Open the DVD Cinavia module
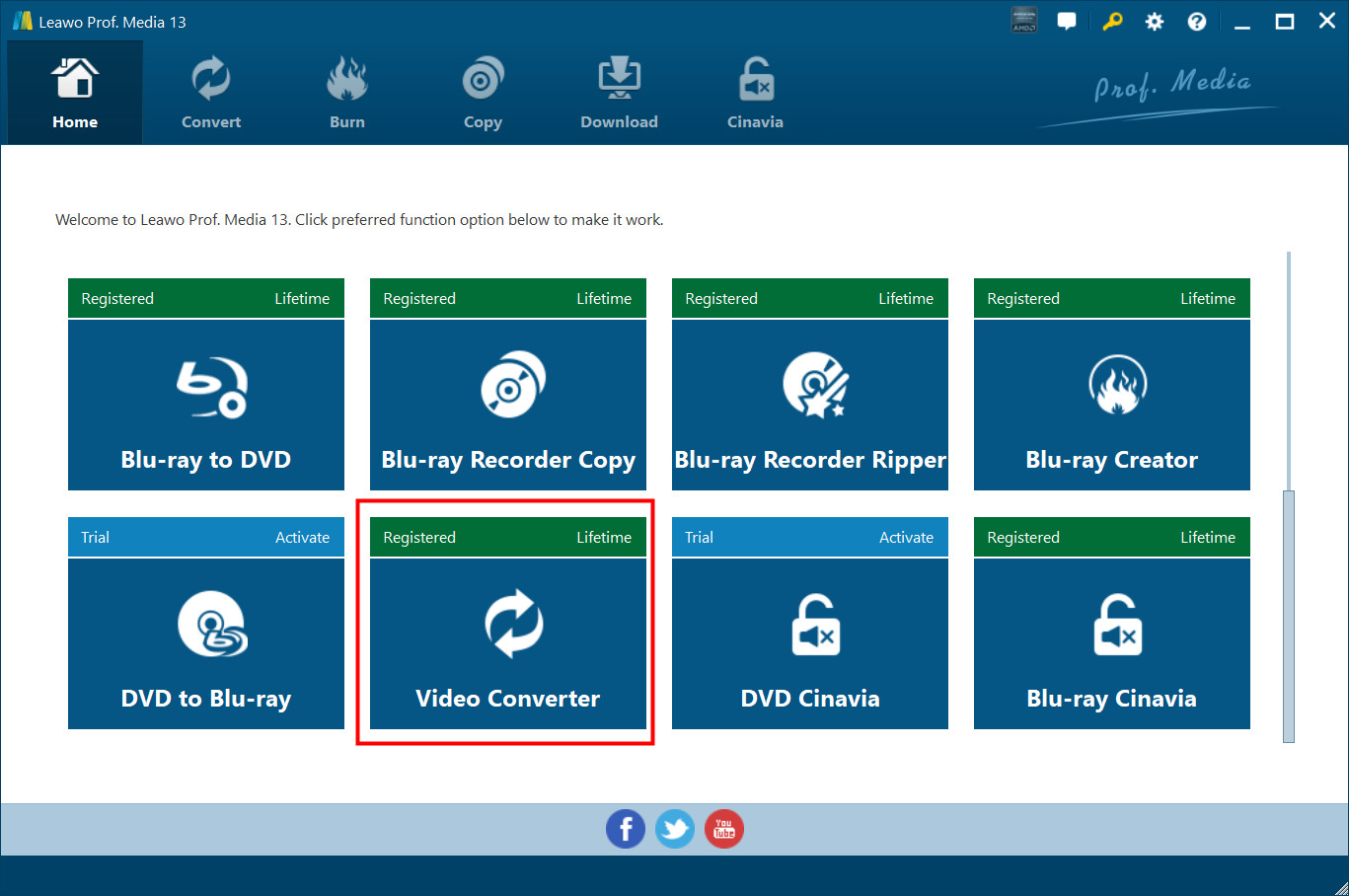 pyautogui.click(x=809, y=643)
